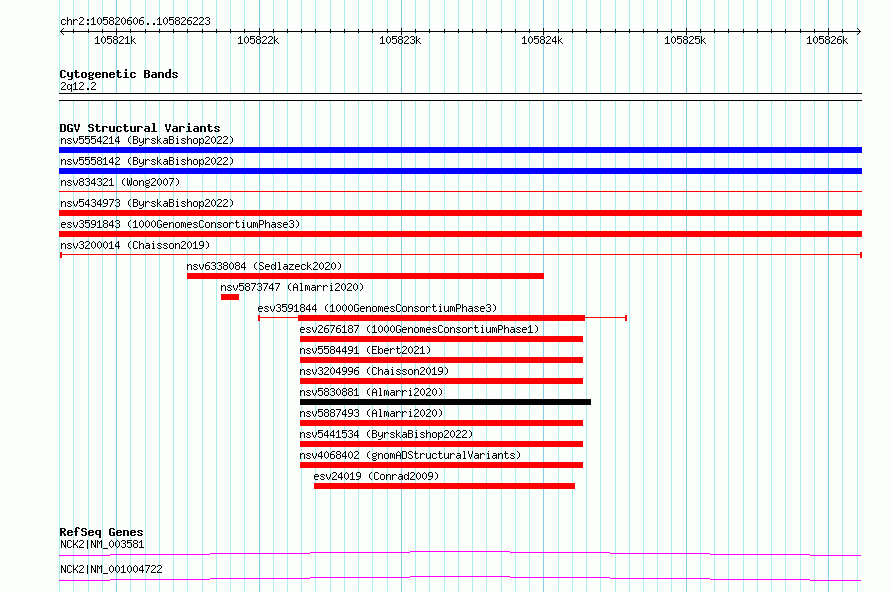Click the esv3591844 1000GenomesConsortiumPhase3 label

377,308
